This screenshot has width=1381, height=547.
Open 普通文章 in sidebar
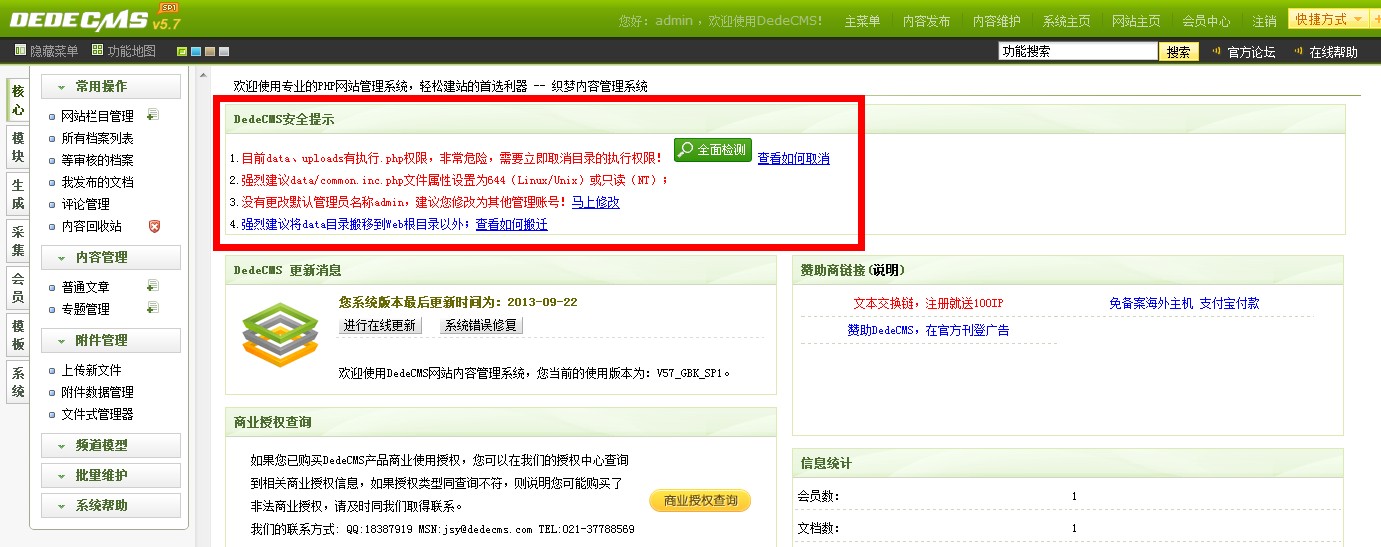(85, 287)
